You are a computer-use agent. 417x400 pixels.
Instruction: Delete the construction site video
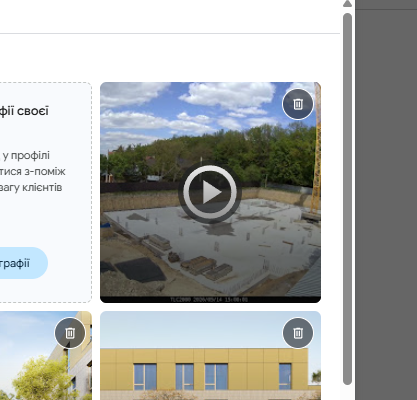(298, 104)
